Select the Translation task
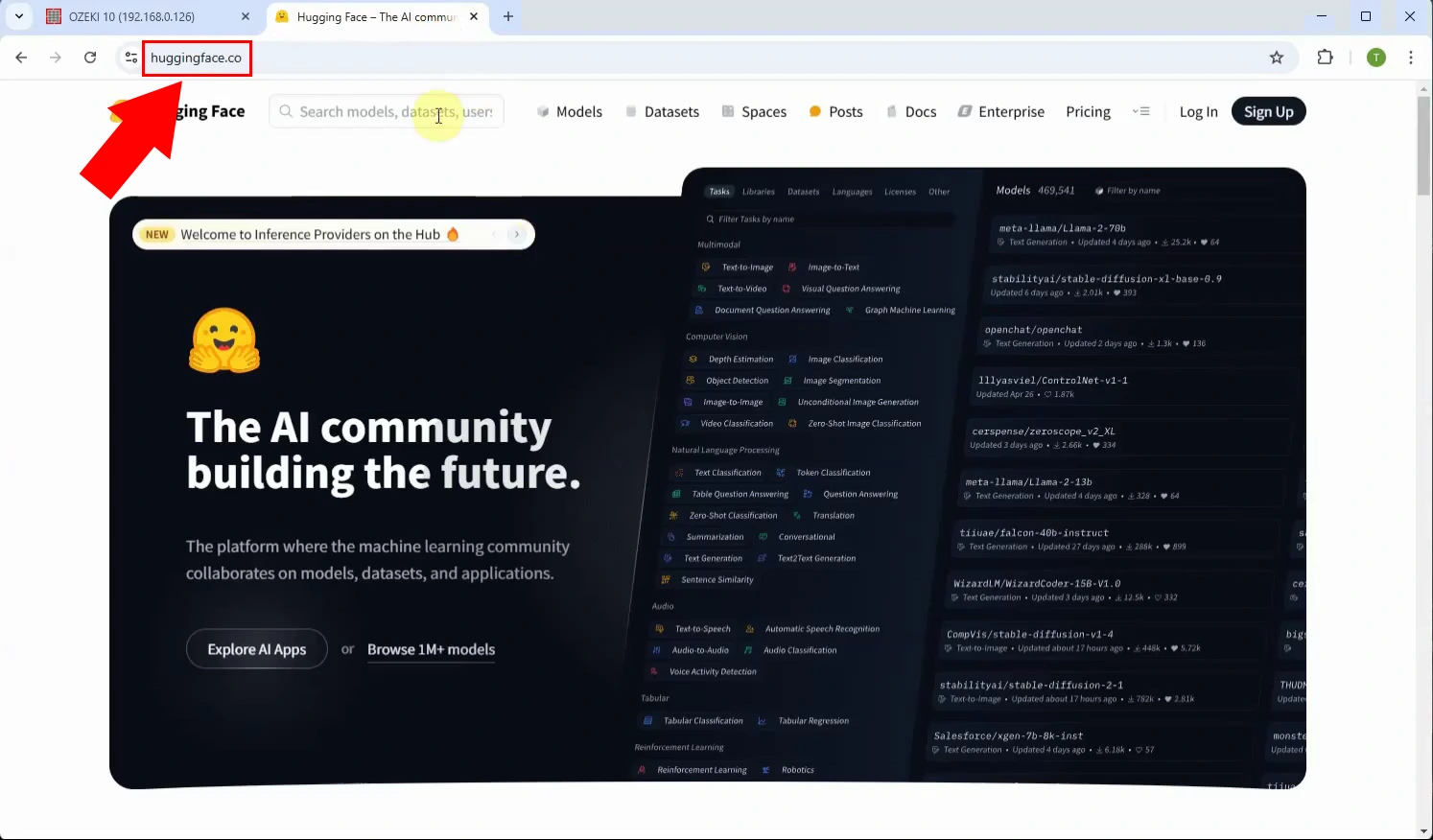Viewport: 1433px width, 840px height. pyautogui.click(x=823, y=516)
